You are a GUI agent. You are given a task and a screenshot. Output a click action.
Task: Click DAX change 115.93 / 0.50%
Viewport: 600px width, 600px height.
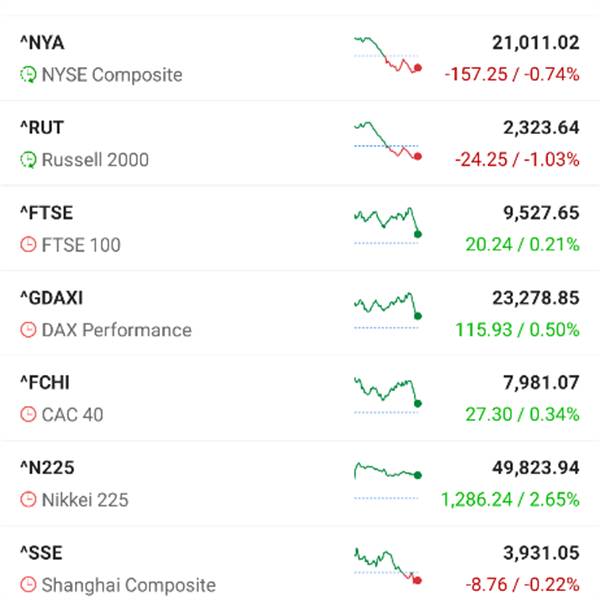[x=522, y=329]
